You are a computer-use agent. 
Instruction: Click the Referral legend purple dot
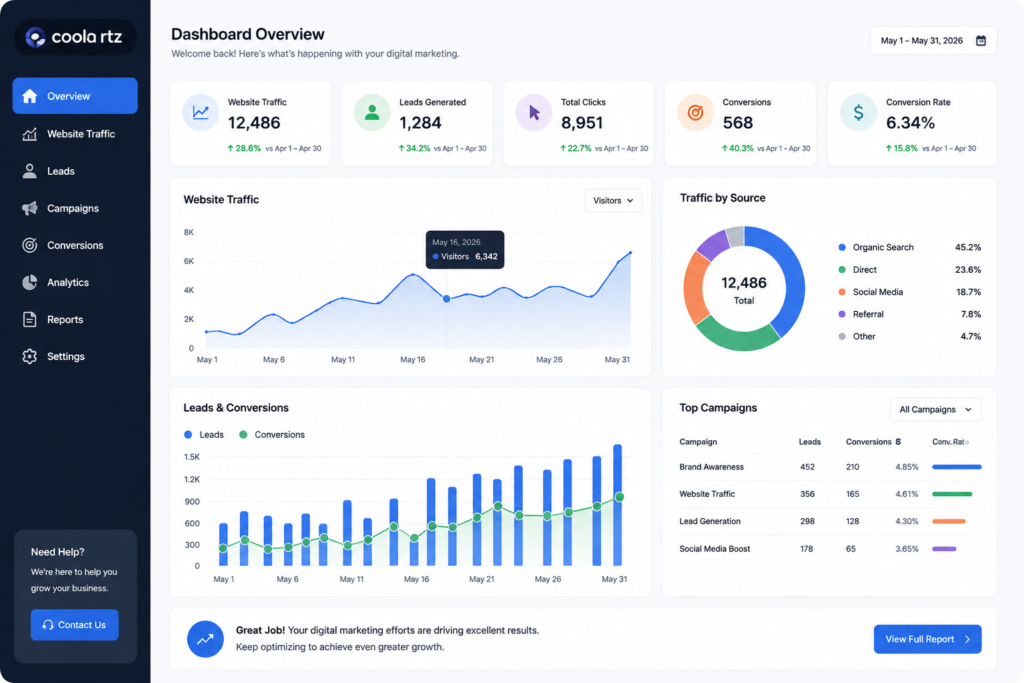pos(842,314)
